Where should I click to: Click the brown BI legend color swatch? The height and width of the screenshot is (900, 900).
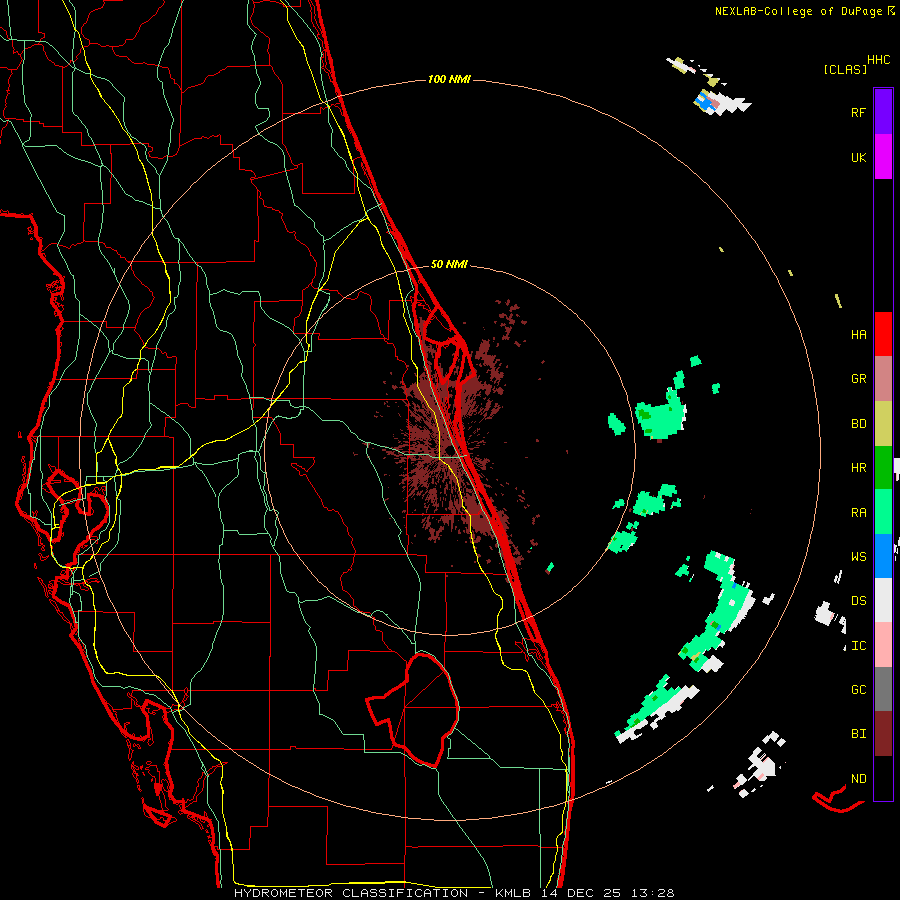coord(883,734)
